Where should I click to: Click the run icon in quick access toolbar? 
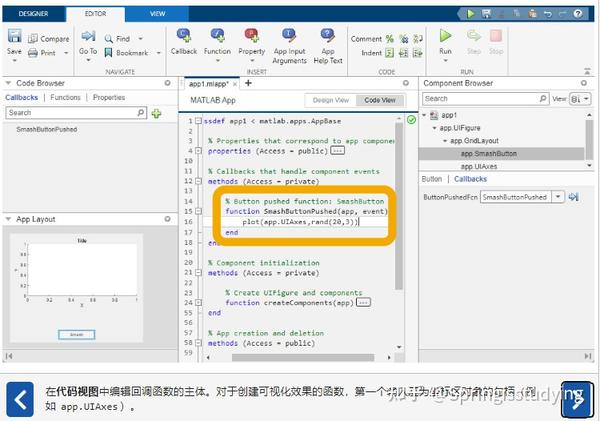coord(470,14)
